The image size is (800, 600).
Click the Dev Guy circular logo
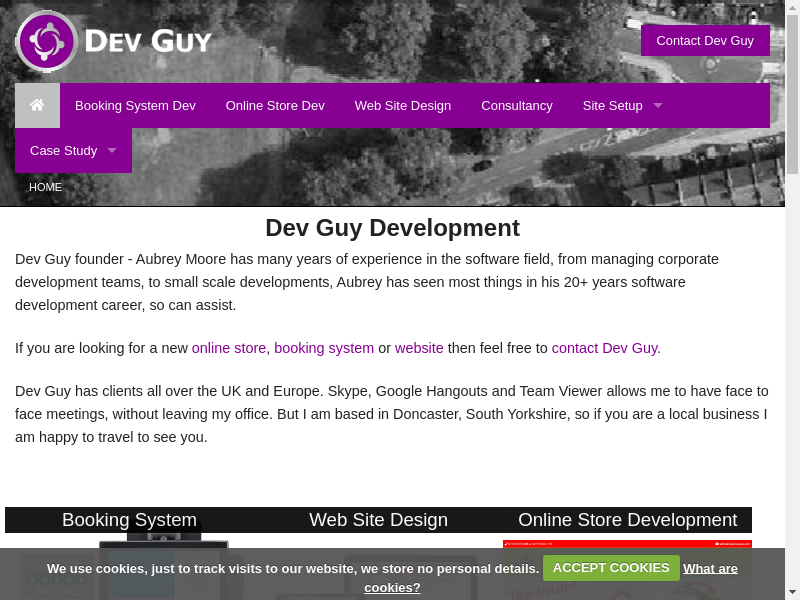click(x=46, y=41)
